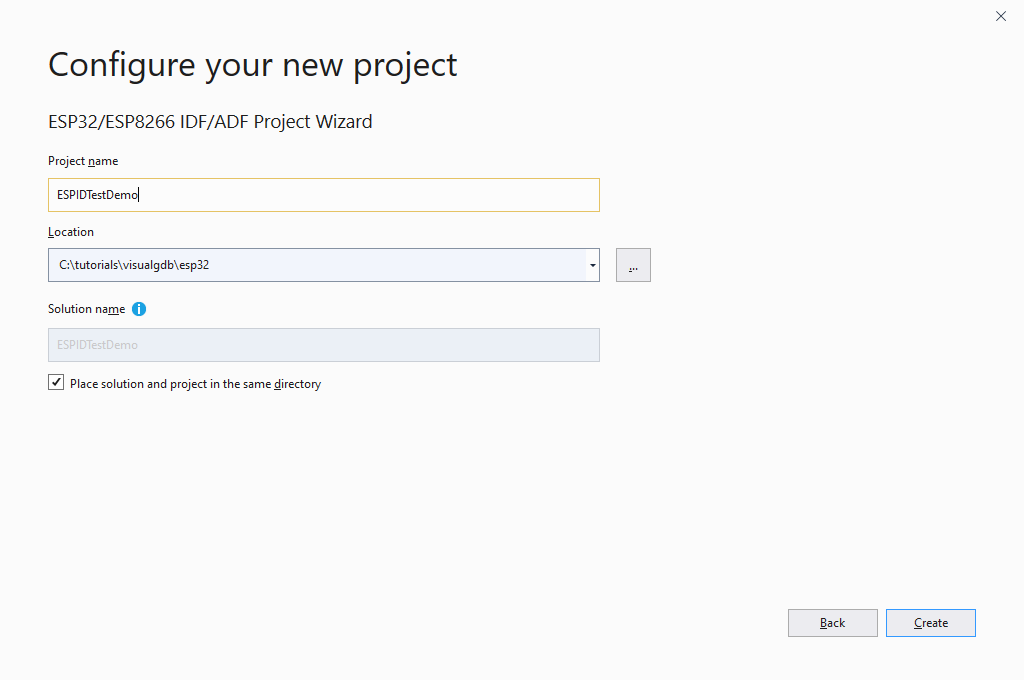This screenshot has height=680, width=1024.
Task: Click the Project name input field
Action: (x=323, y=195)
